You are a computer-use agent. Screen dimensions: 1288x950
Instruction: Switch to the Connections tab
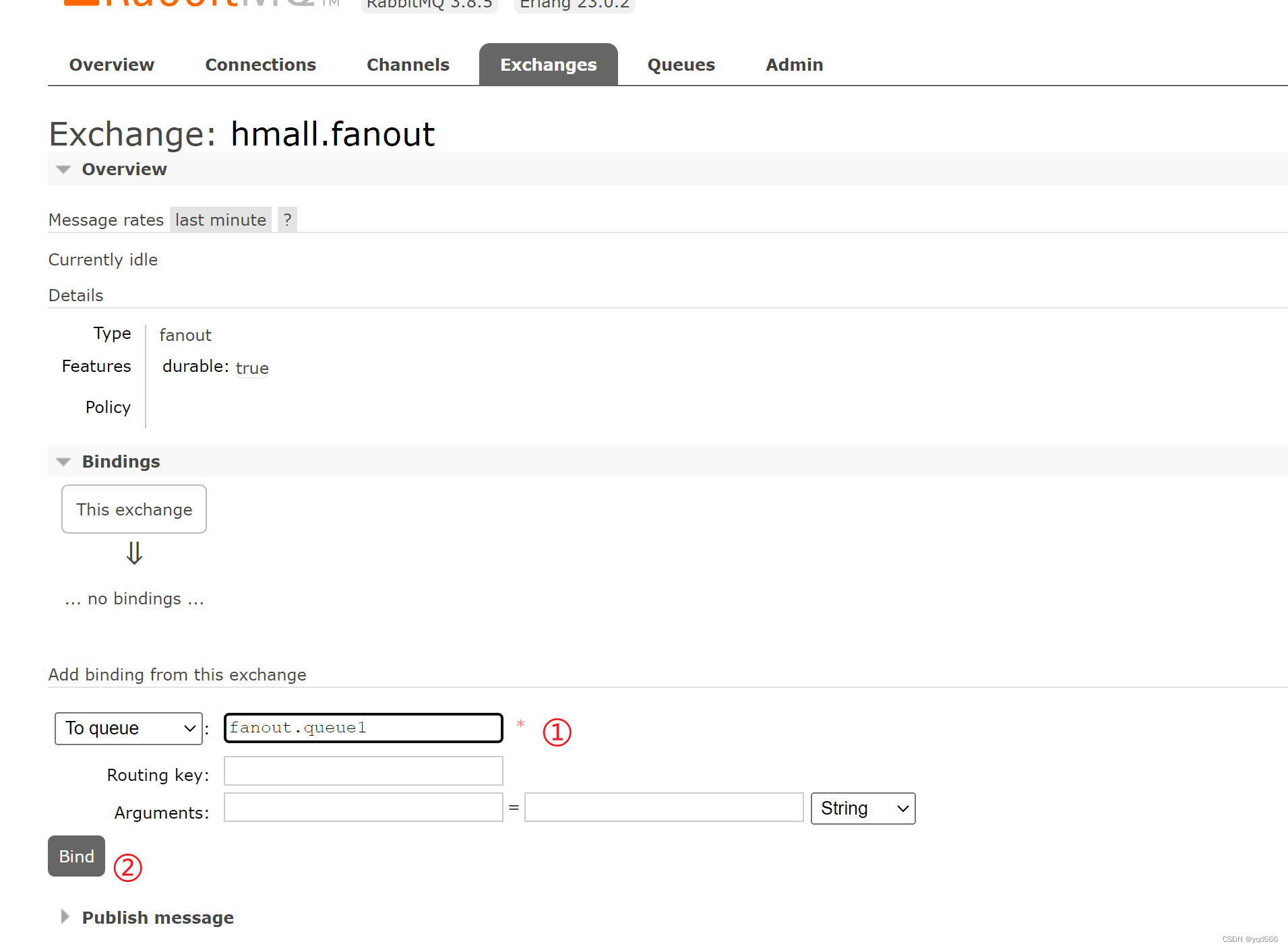click(260, 65)
